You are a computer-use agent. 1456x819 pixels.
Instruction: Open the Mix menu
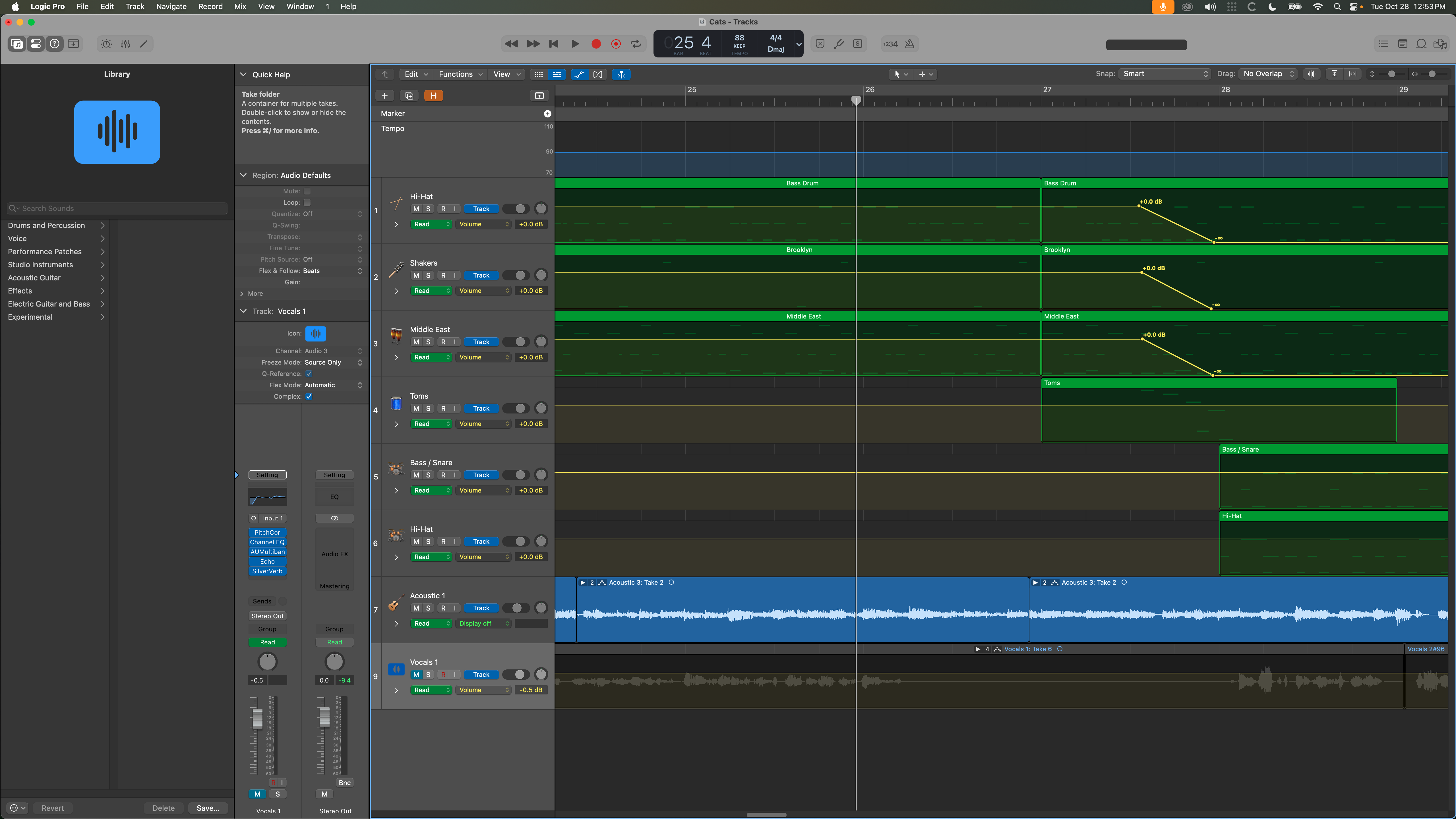tap(240, 6)
